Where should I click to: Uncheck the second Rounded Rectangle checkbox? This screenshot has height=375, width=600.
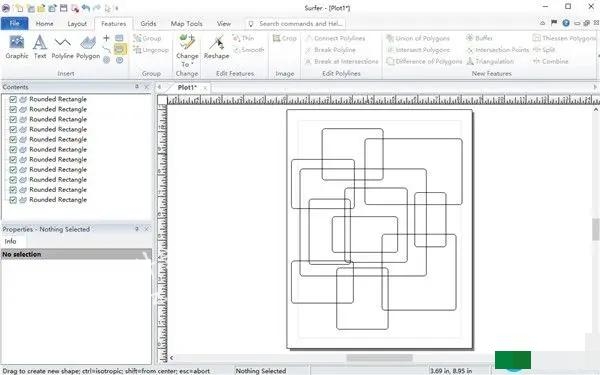click(13, 109)
